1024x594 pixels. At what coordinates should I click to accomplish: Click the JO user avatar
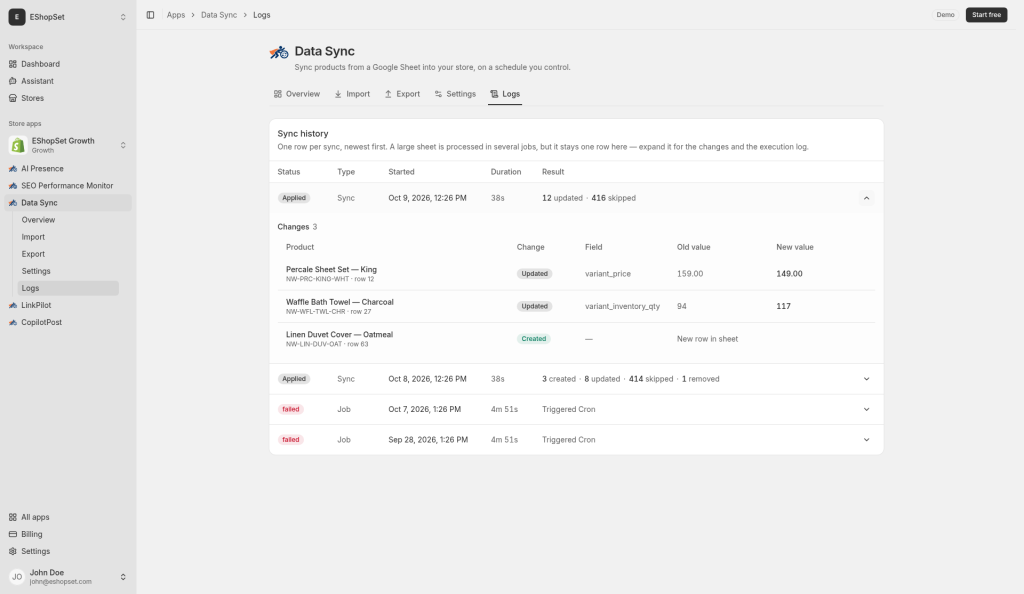[x=17, y=576]
